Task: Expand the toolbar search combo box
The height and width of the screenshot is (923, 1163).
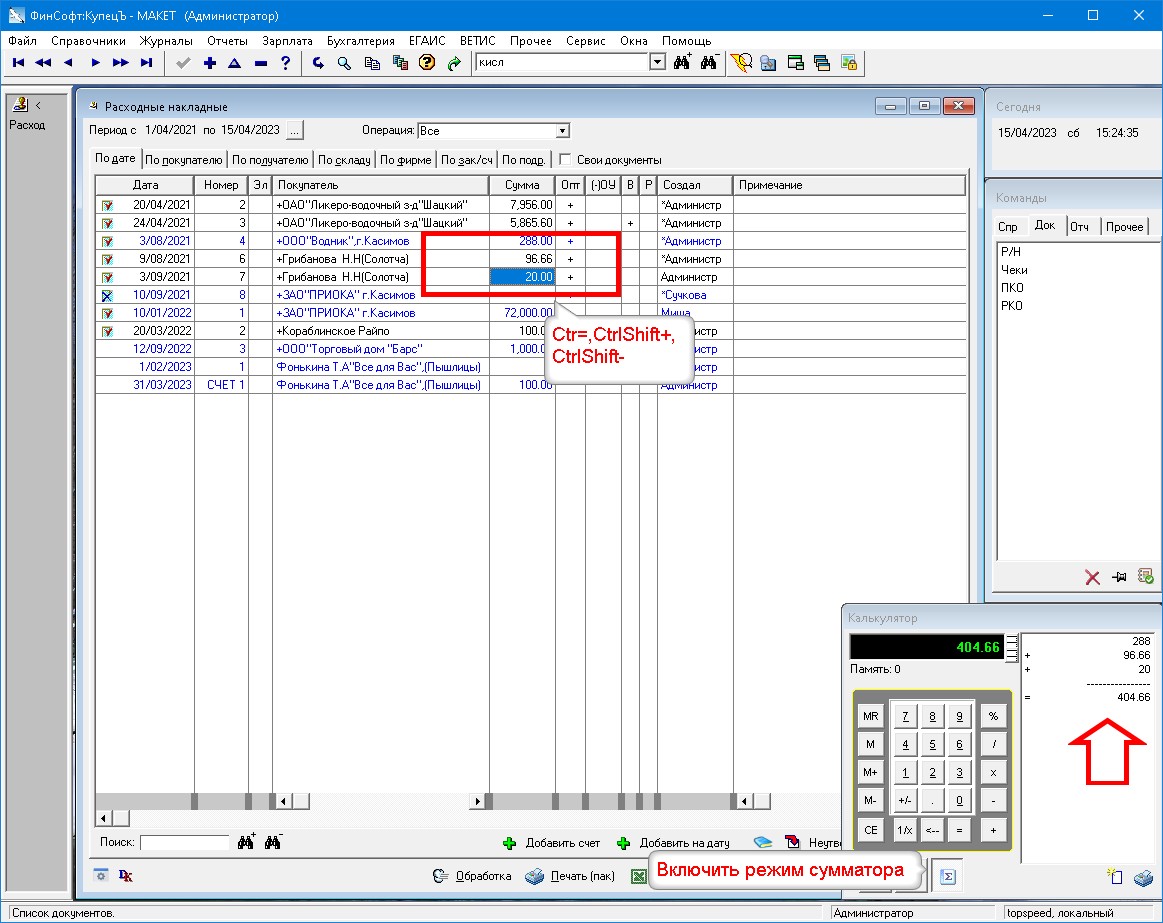Action: (x=657, y=63)
